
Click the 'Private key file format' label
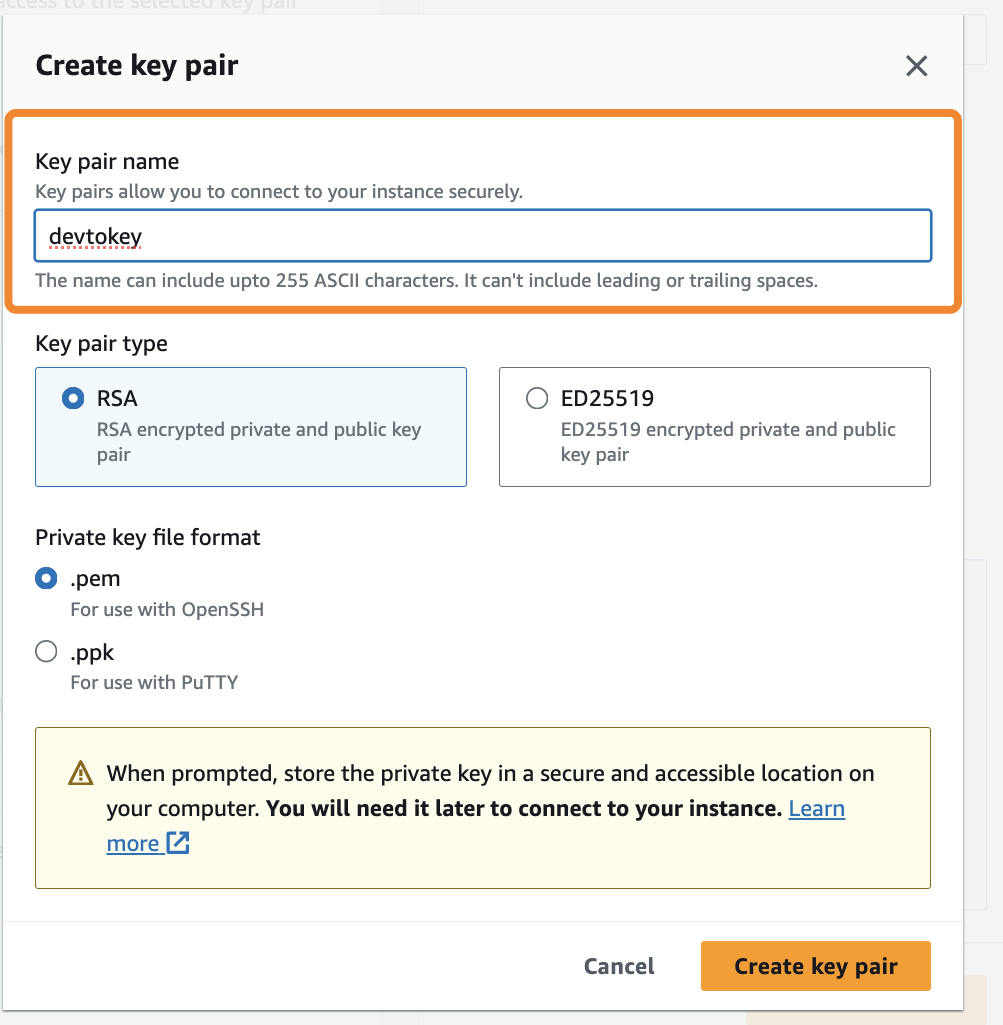pos(147,537)
